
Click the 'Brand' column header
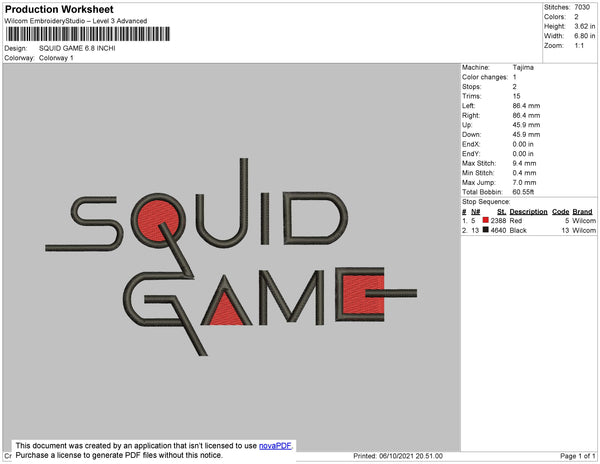pos(582,212)
